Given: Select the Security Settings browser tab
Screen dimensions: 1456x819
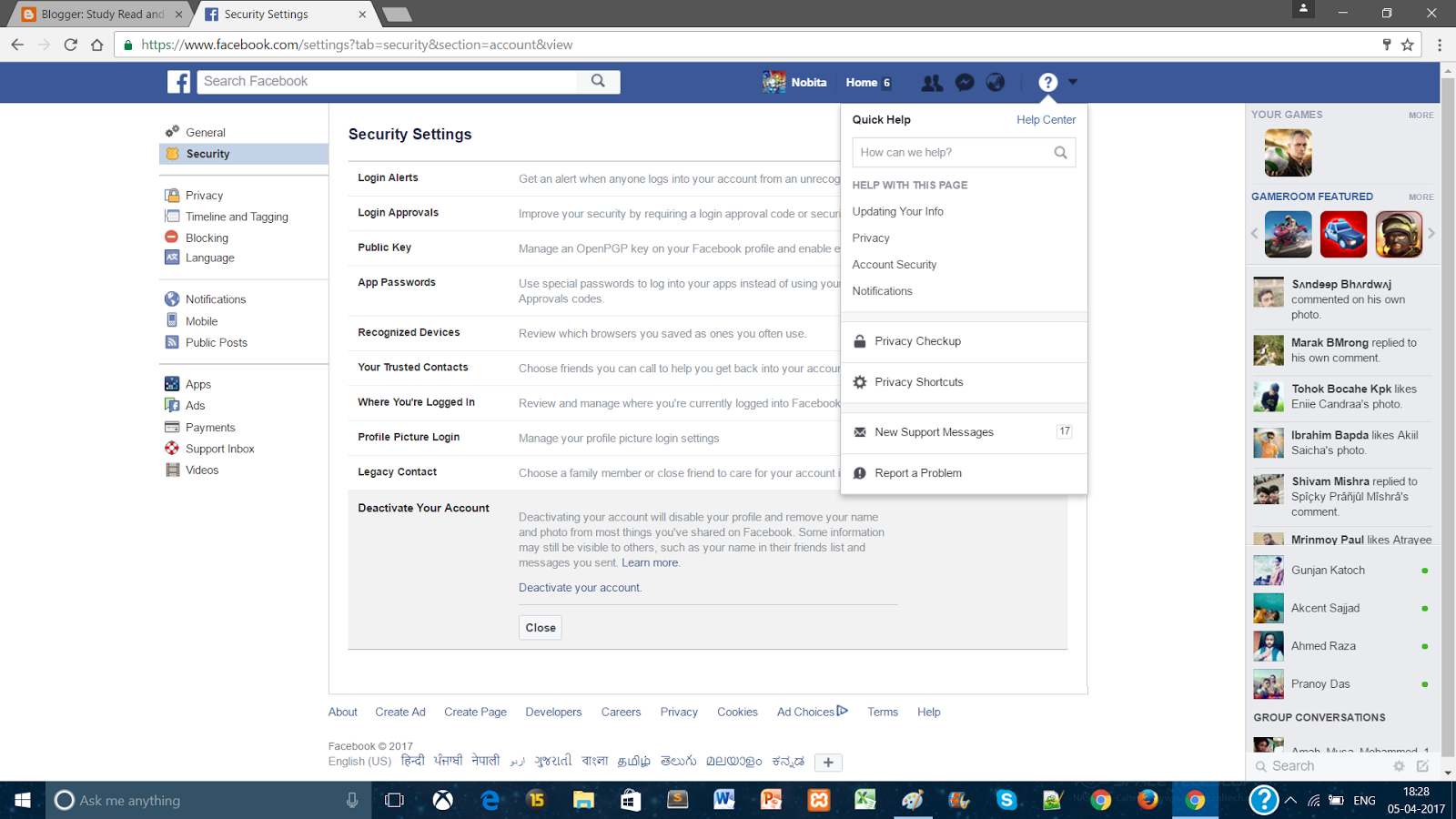Looking at the screenshot, I should (x=287, y=15).
